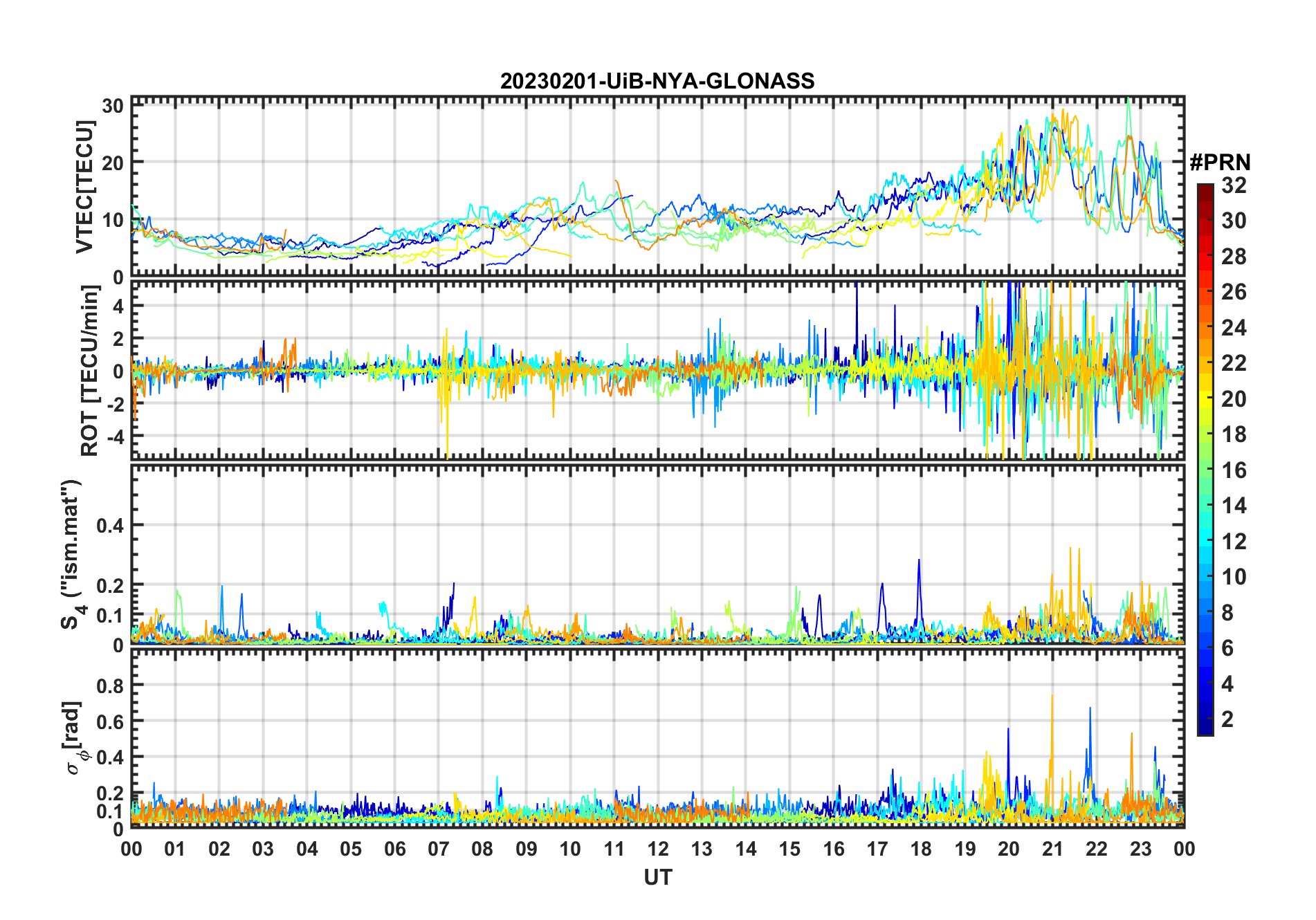Click VTEC axis tick label 30
This screenshot has width=1316, height=920.
tap(113, 105)
